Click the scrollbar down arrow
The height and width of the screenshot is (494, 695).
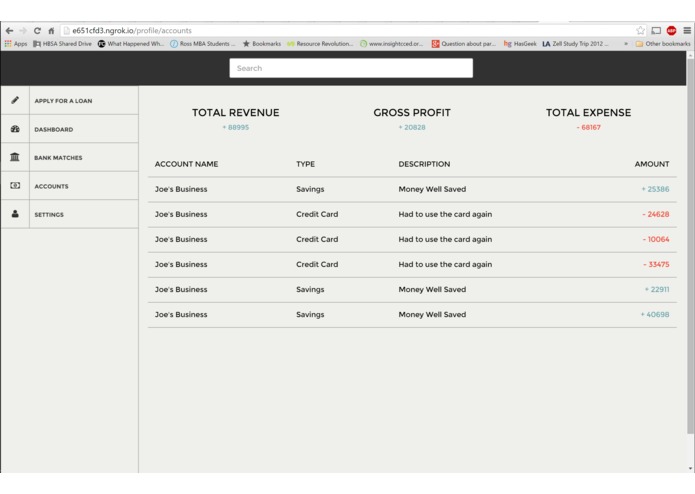click(x=690, y=468)
